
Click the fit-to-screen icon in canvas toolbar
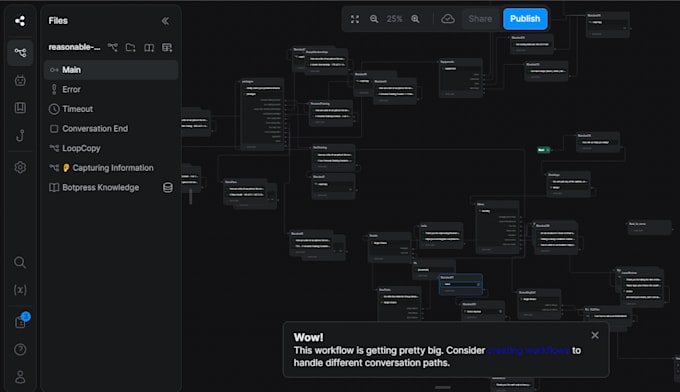click(355, 19)
